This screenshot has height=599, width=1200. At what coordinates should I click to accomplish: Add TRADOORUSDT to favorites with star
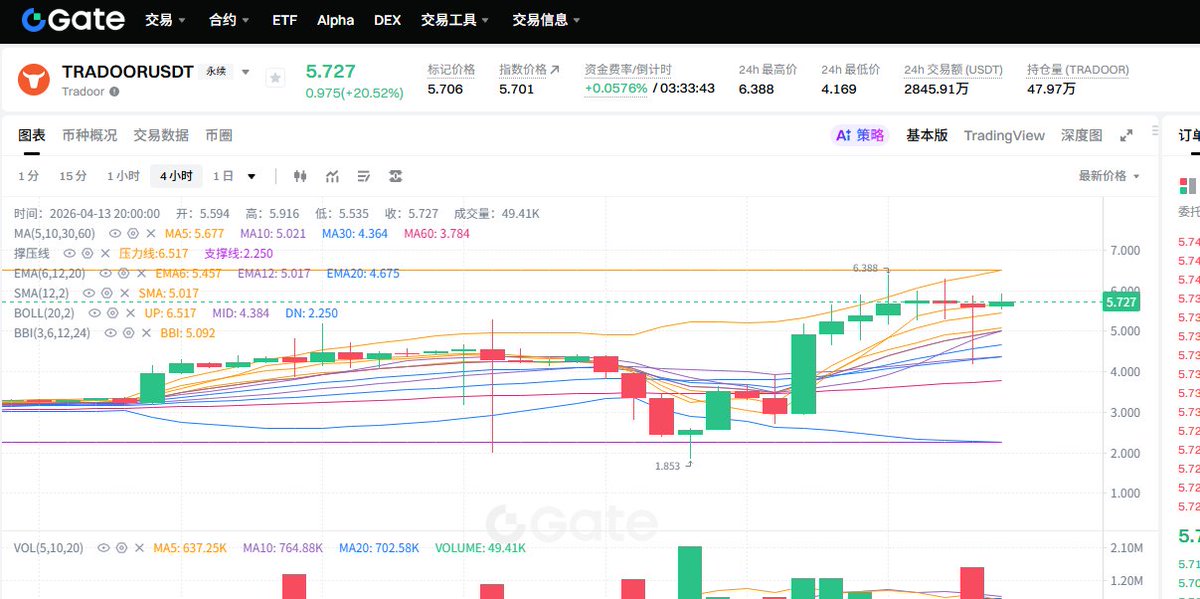(x=275, y=78)
